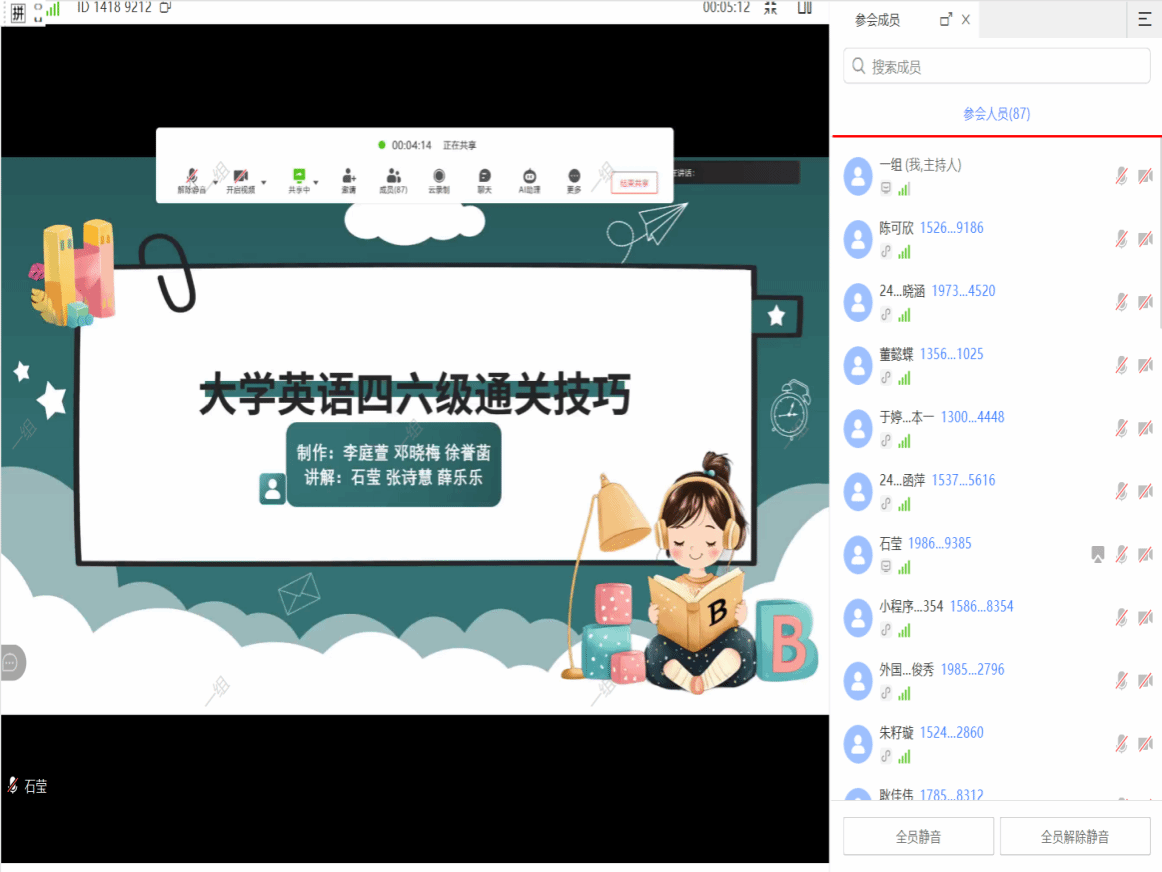Open the sharing options arrow beside 共享中
This screenshot has width=1162, height=872.
pyautogui.click(x=315, y=181)
